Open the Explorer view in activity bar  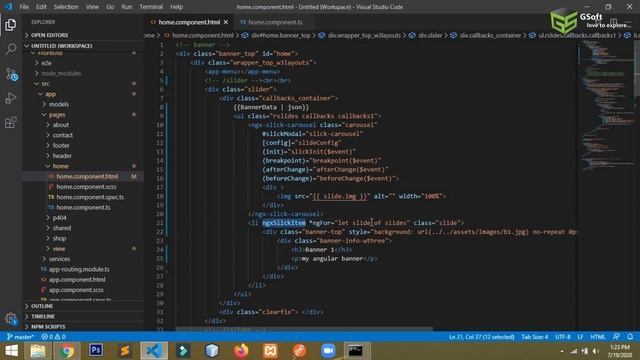[11, 25]
